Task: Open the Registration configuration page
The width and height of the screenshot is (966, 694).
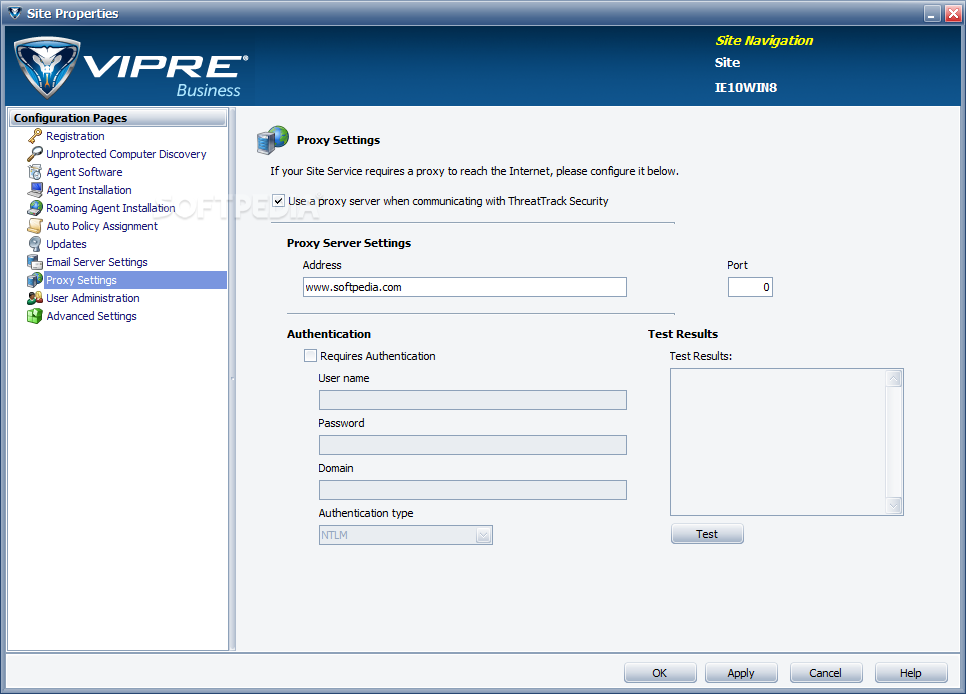Action: click(x=75, y=136)
